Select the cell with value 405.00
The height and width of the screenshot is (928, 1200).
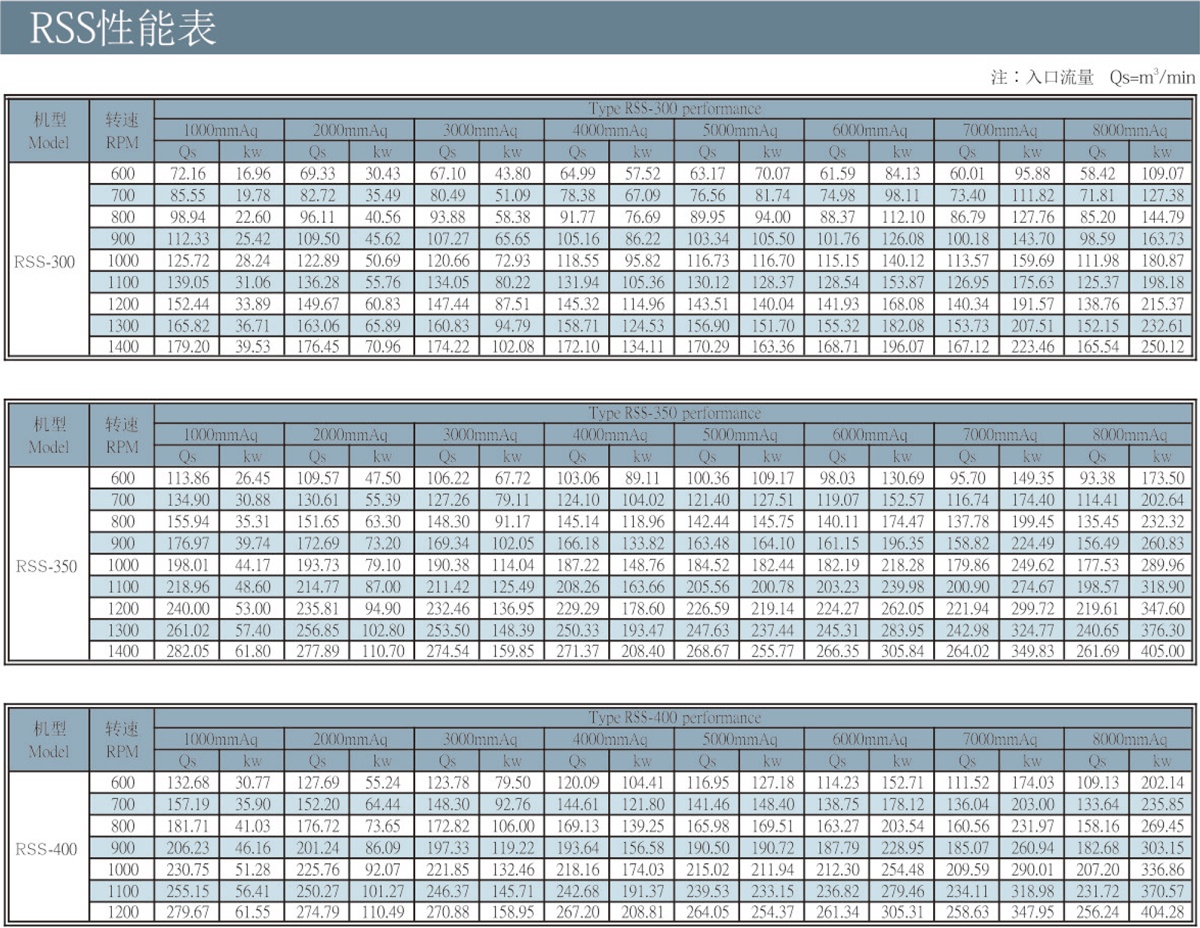tap(1161, 651)
